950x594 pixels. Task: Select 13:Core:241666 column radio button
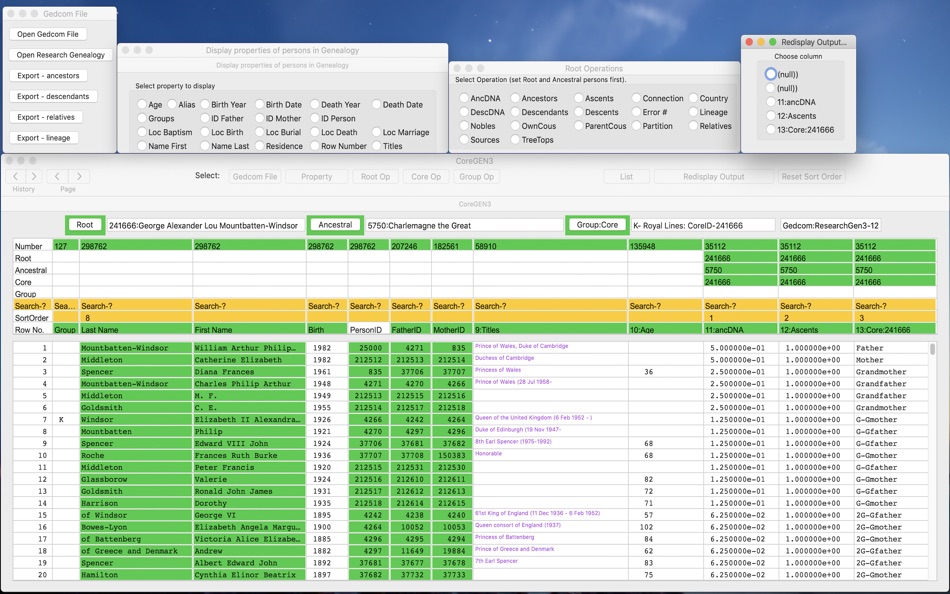[x=770, y=130]
